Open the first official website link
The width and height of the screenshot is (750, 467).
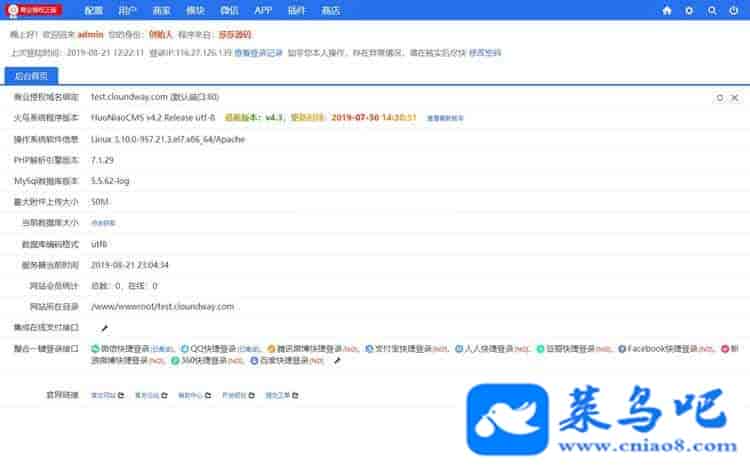(x=103, y=395)
